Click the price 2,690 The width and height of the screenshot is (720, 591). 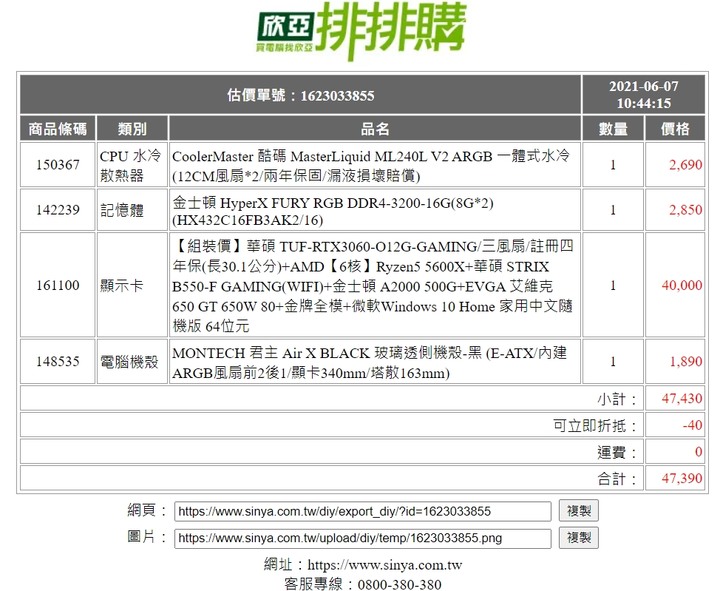tap(685, 165)
